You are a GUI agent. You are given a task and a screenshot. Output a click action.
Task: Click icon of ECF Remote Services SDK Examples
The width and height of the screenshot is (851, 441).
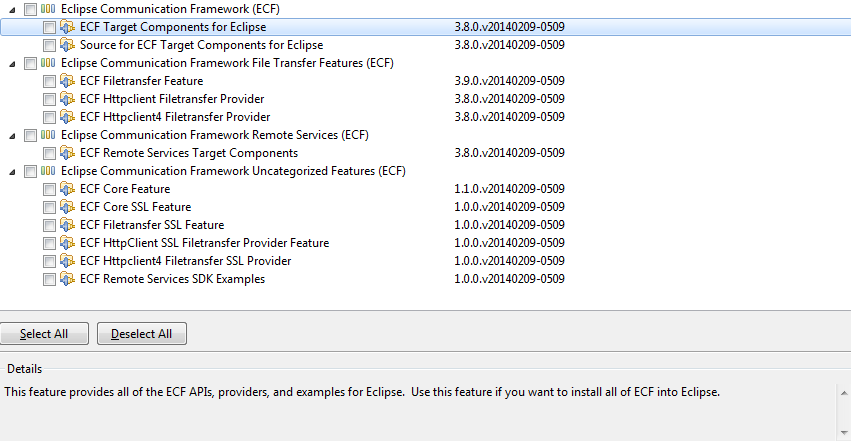click(x=67, y=278)
